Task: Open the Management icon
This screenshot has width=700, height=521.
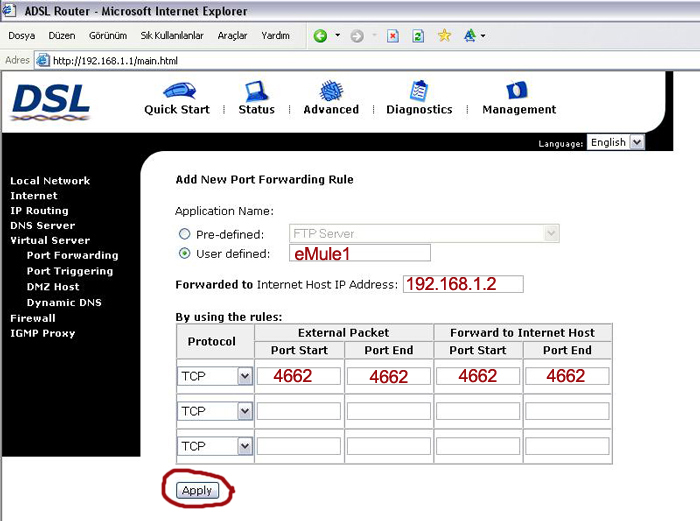Action: click(x=517, y=91)
